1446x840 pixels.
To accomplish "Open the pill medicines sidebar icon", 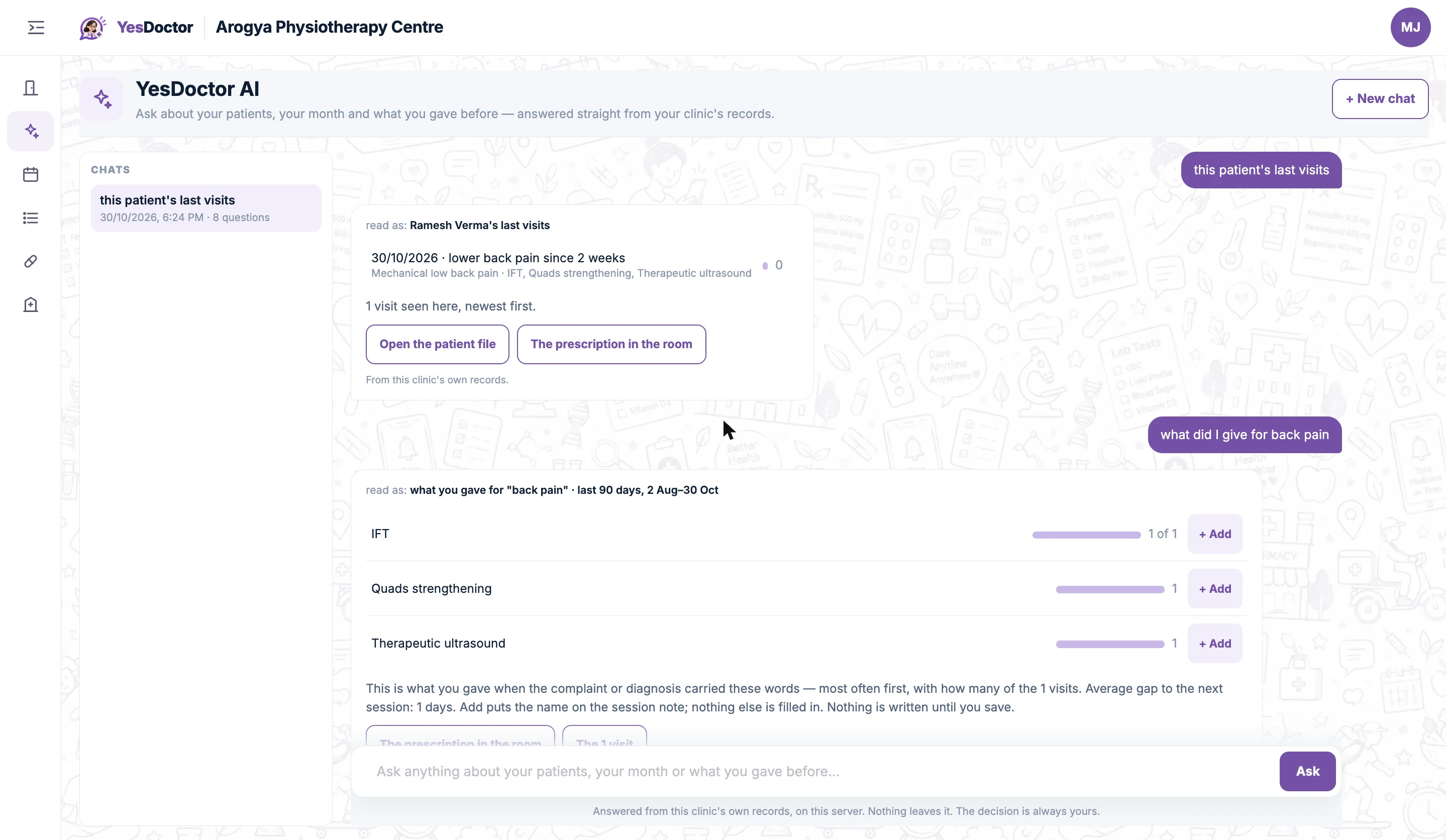I will (31, 261).
